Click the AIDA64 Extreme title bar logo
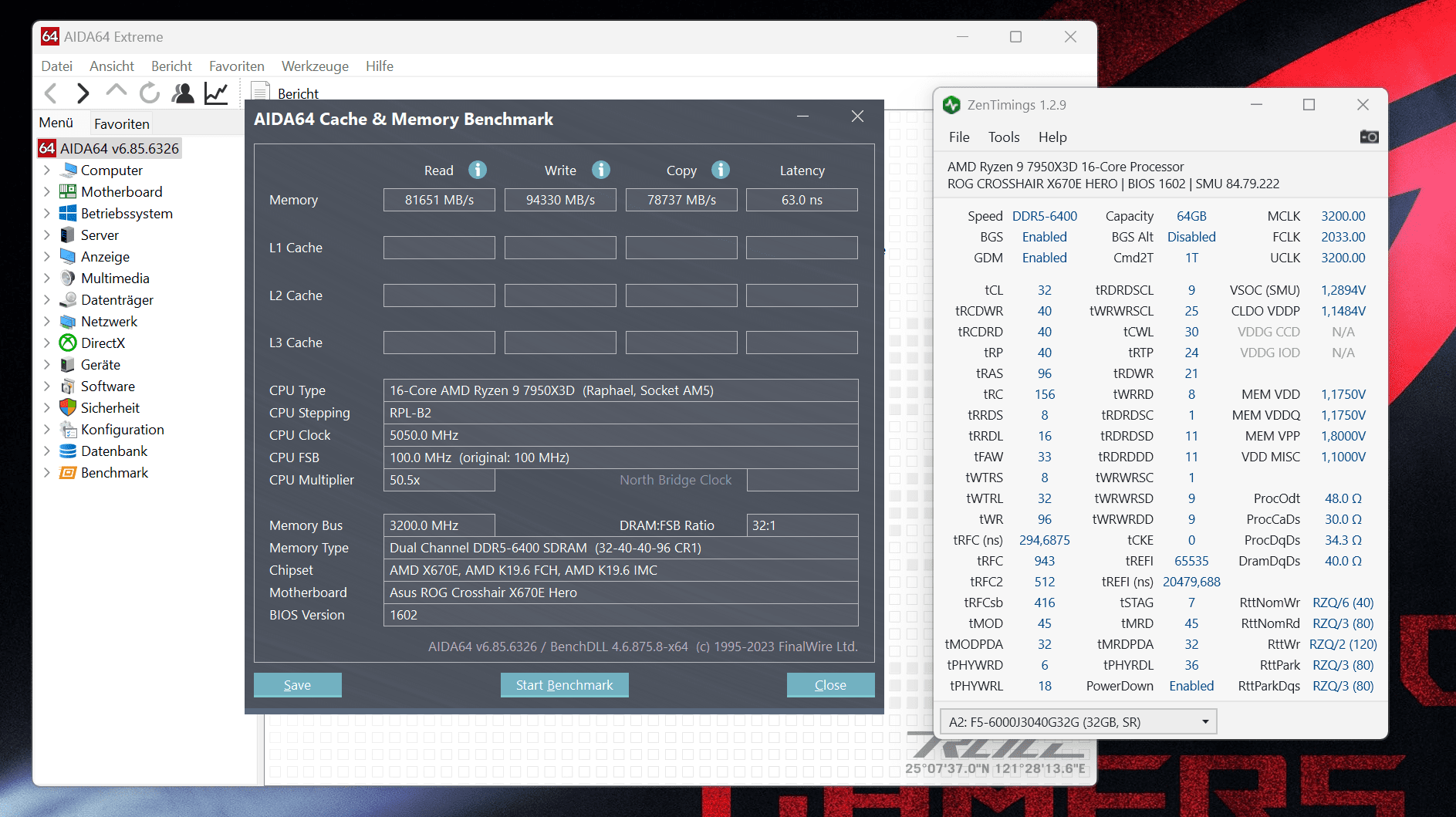 (x=50, y=36)
